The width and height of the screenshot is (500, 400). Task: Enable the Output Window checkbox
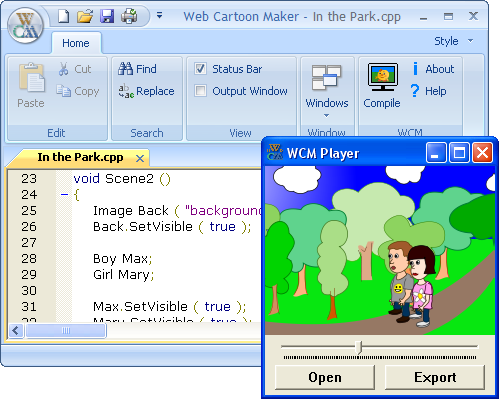pos(200,91)
